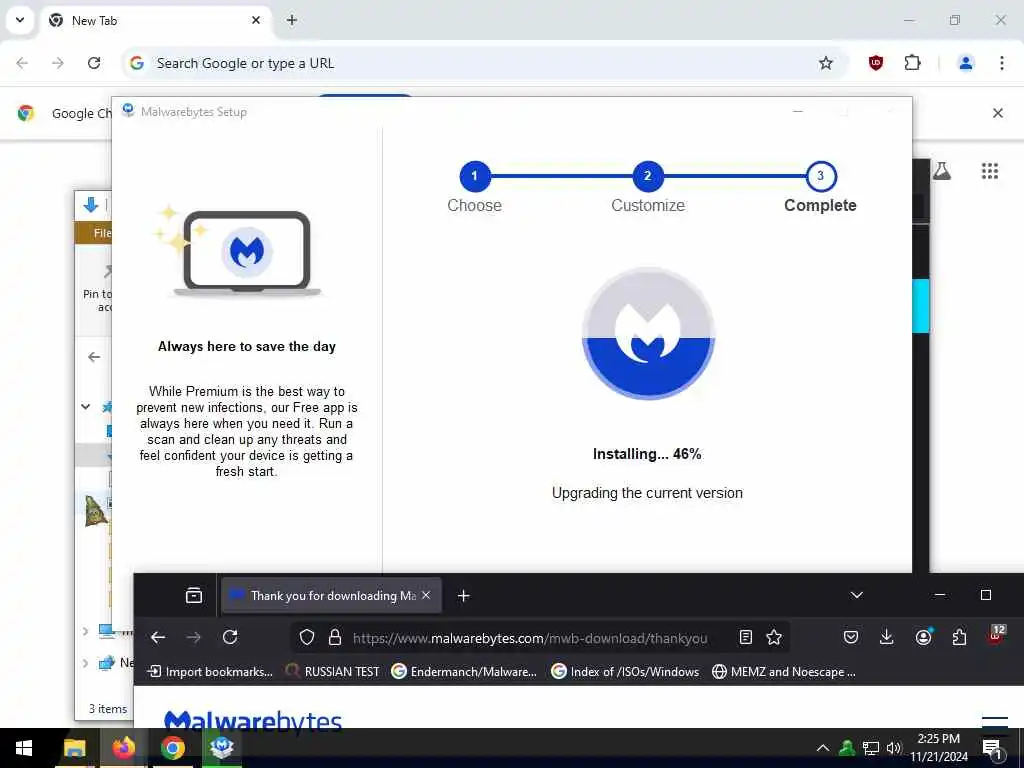Open uBlock Origin showing 12 in Firefox
1024x768 pixels.
coord(996,635)
